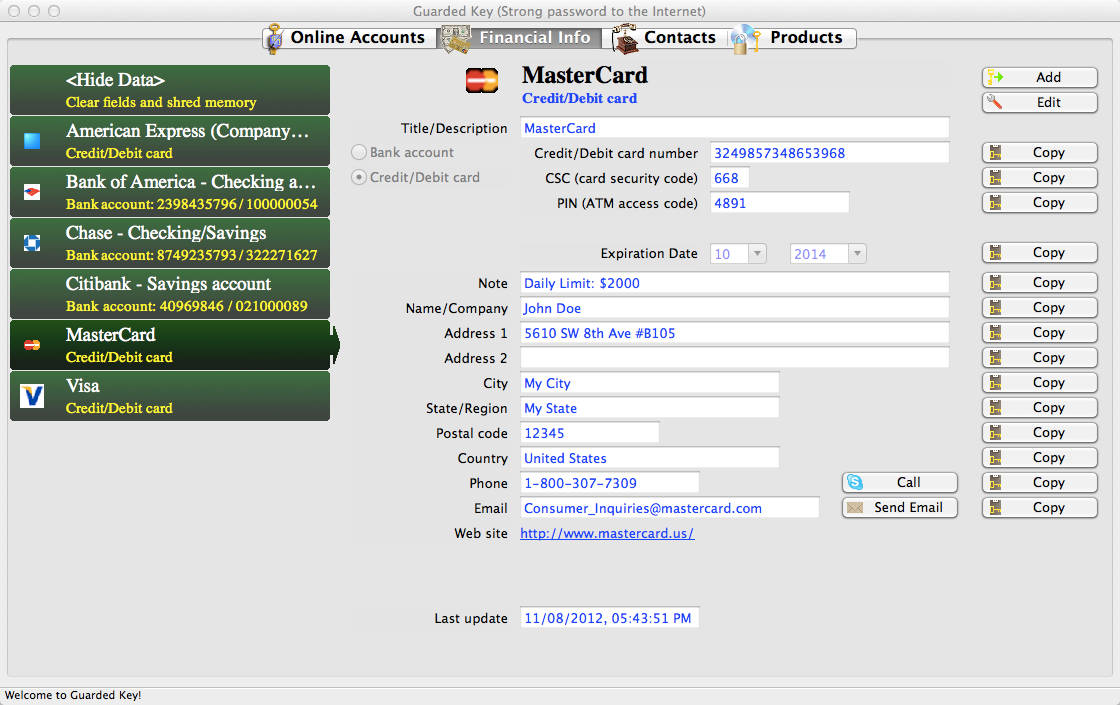This screenshot has height=705, width=1120.
Task: Click the Note field with Daily Limit
Action: [x=734, y=283]
